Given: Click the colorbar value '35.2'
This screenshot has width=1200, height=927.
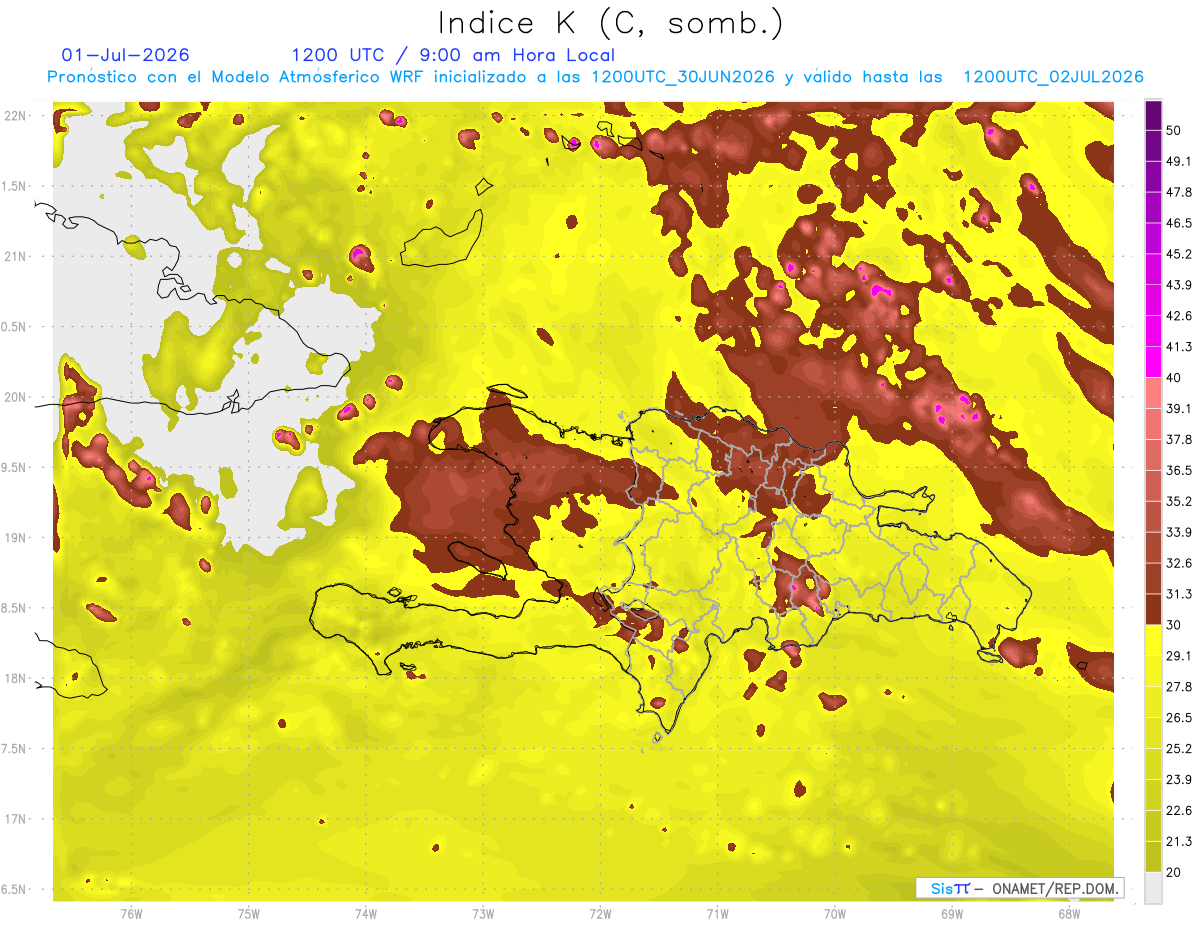Looking at the screenshot, I should 1179,501.
